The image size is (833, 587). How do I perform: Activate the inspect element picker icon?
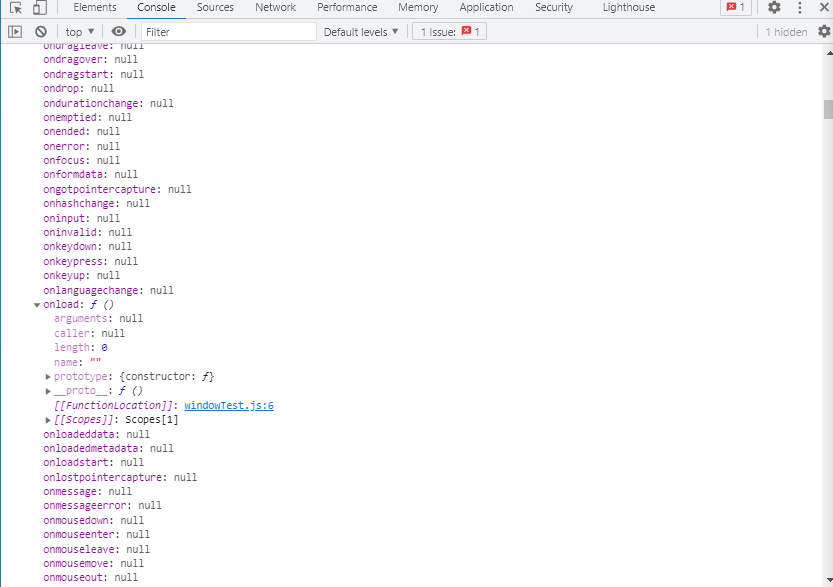point(16,7)
